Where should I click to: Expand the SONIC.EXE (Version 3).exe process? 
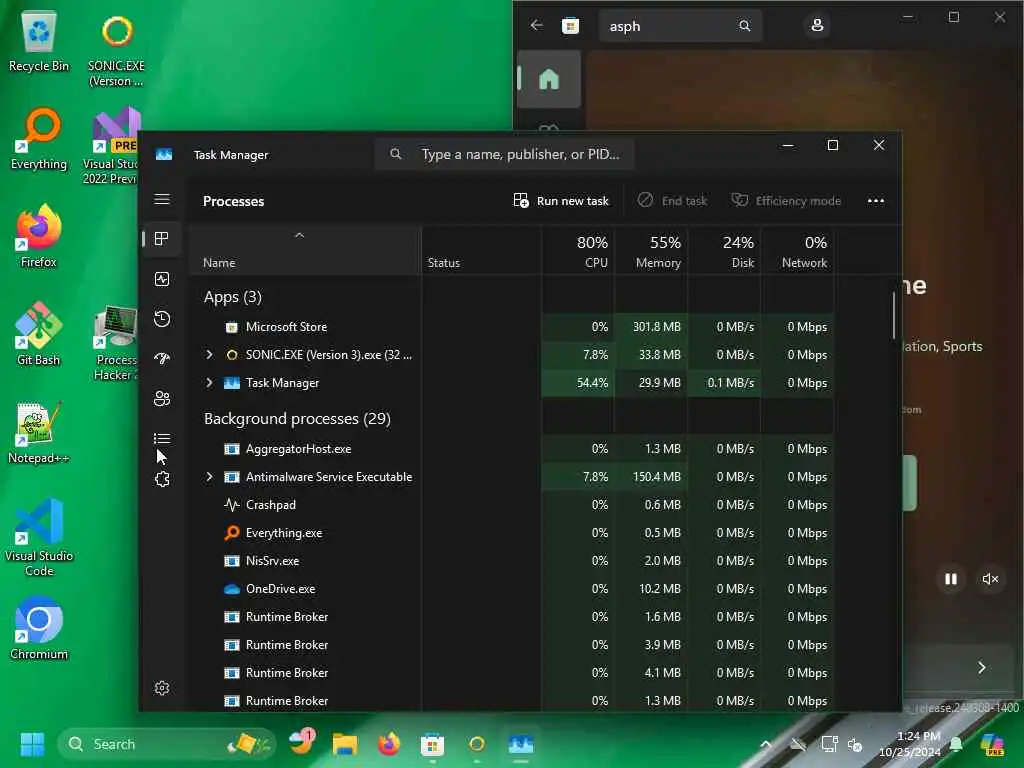click(209, 355)
